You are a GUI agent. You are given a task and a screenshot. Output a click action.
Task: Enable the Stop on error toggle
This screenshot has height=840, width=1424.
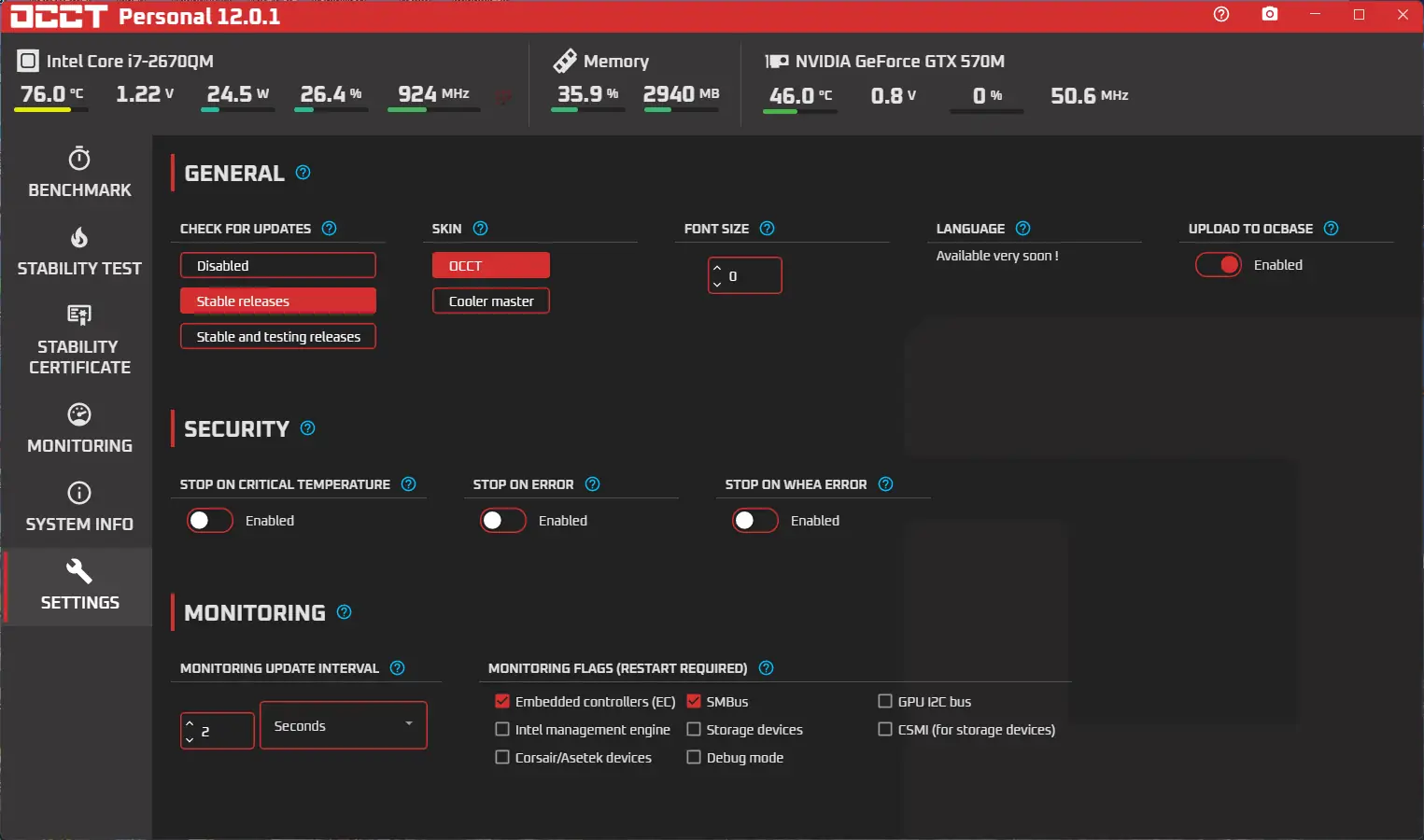click(503, 521)
